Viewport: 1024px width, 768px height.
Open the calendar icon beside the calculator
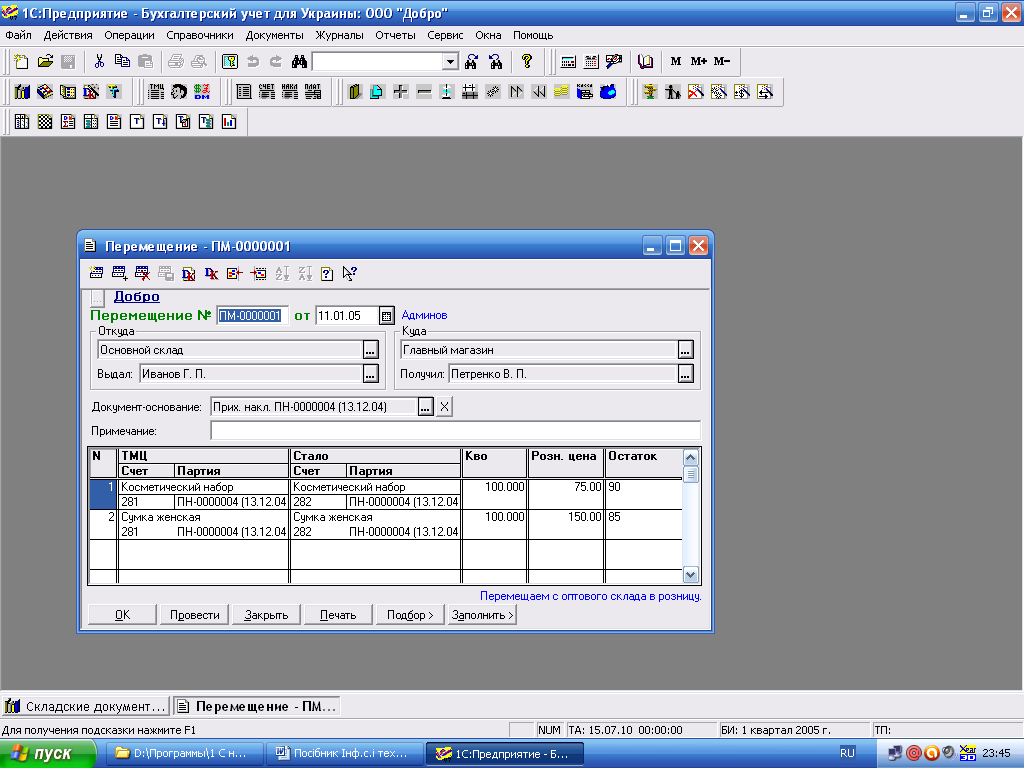tap(591, 61)
